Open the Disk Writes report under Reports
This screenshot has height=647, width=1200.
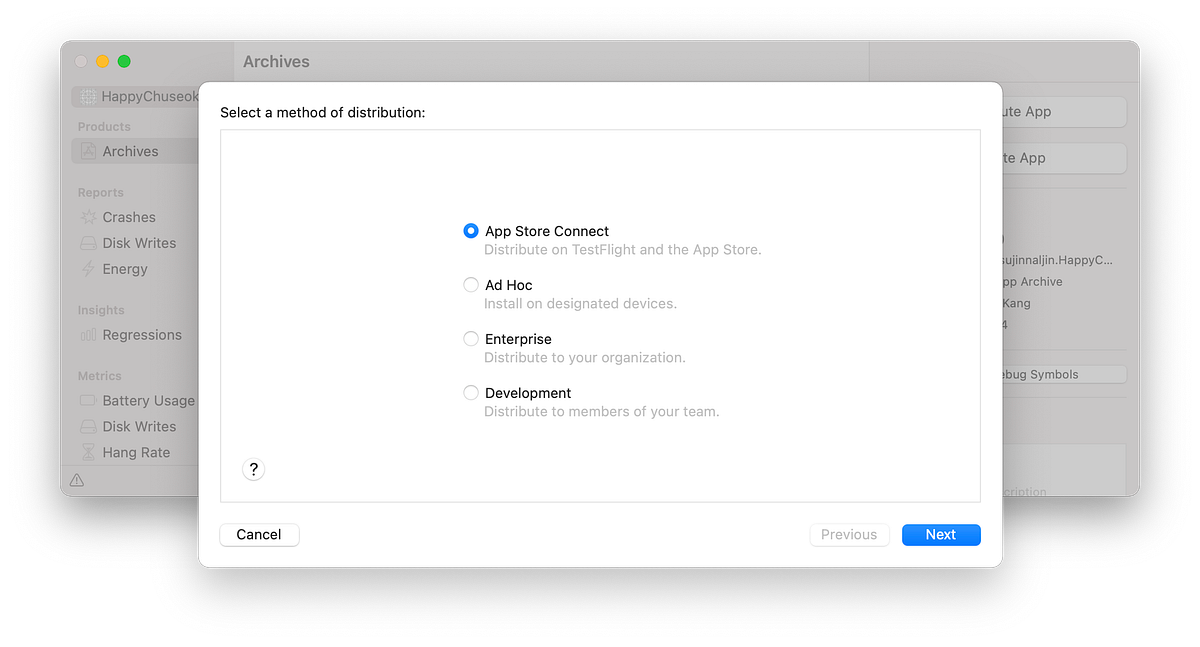tap(89, 243)
